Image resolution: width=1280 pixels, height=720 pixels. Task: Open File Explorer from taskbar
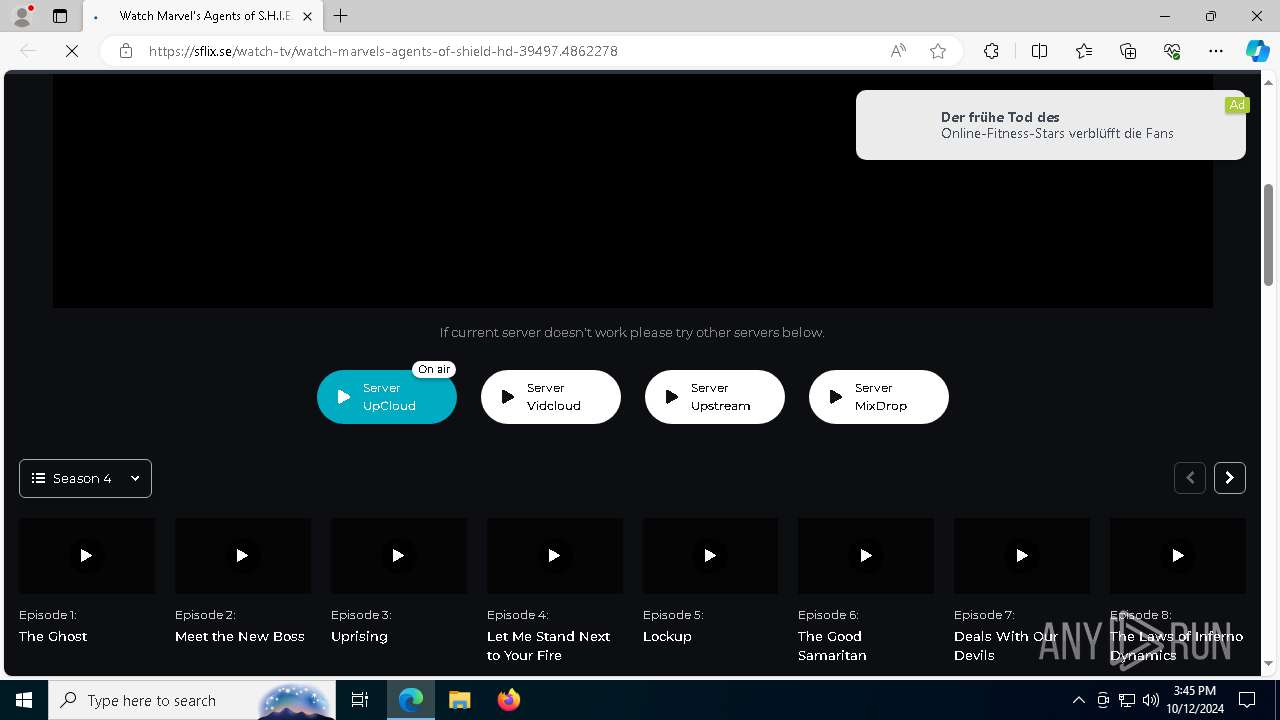pos(459,700)
